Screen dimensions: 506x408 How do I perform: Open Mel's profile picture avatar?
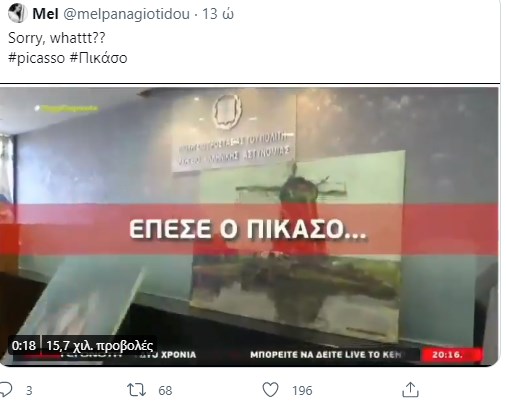point(17,14)
